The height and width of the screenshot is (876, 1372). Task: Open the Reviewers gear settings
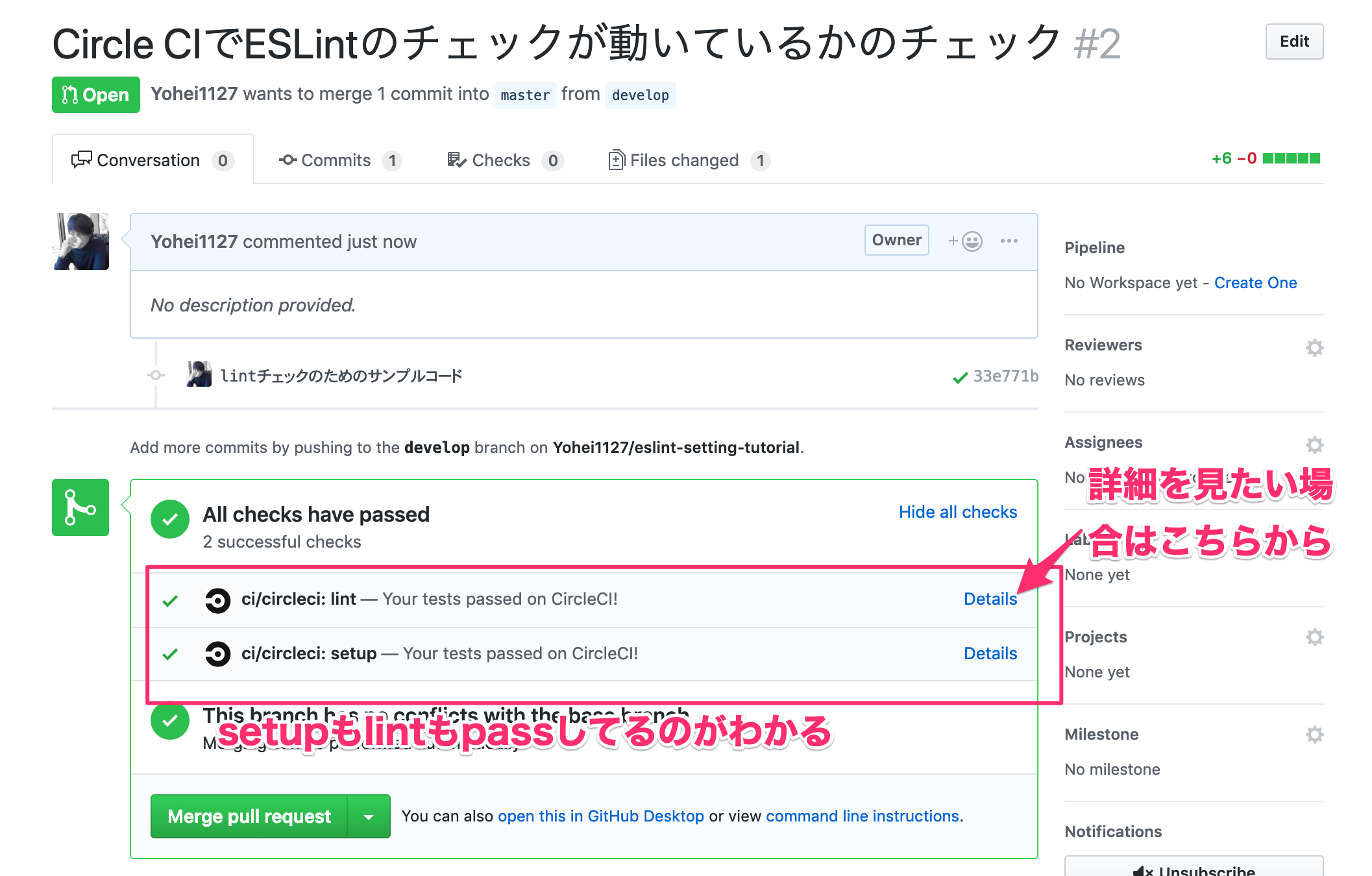1314,348
